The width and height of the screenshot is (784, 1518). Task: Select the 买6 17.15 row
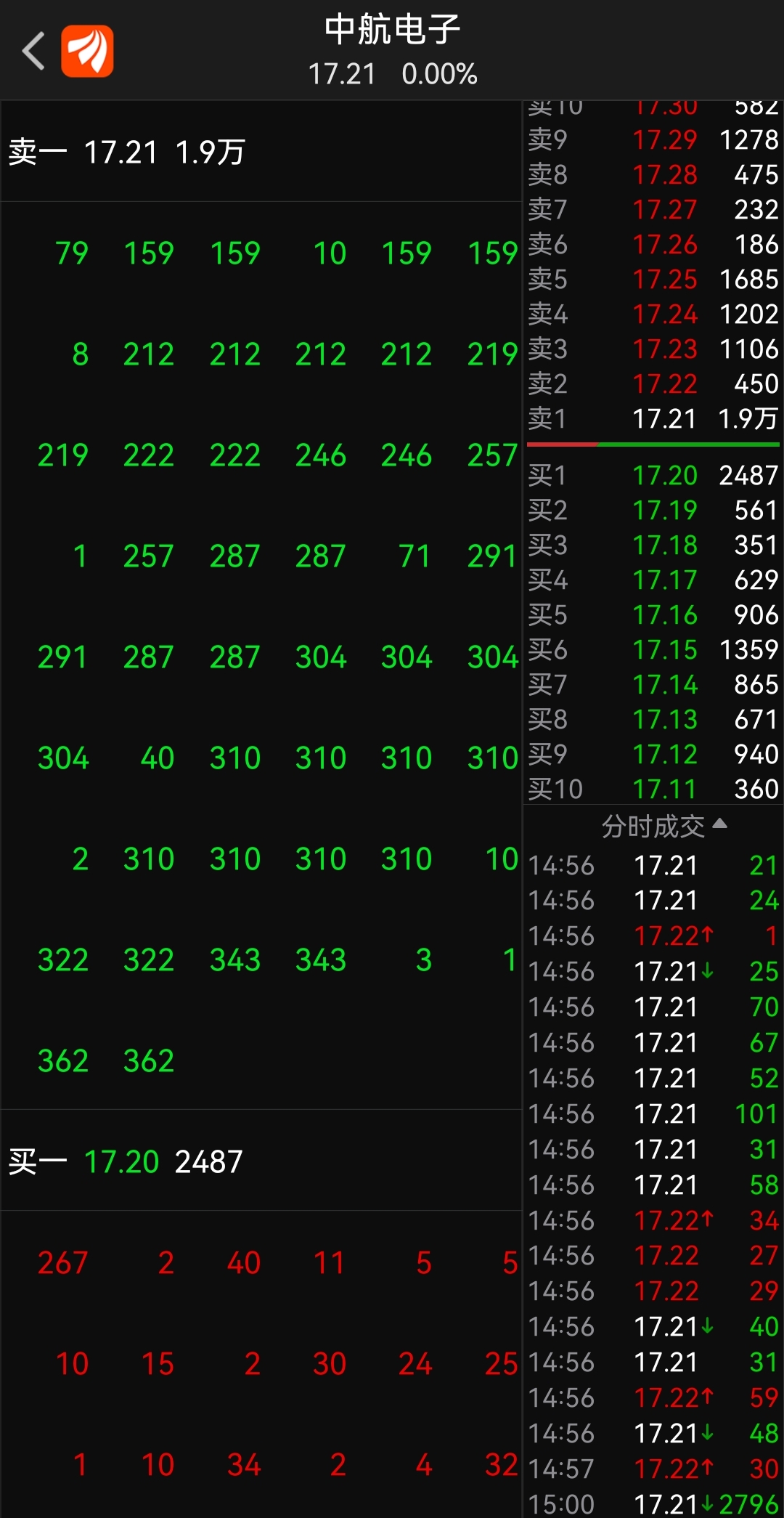coord(653,649)
